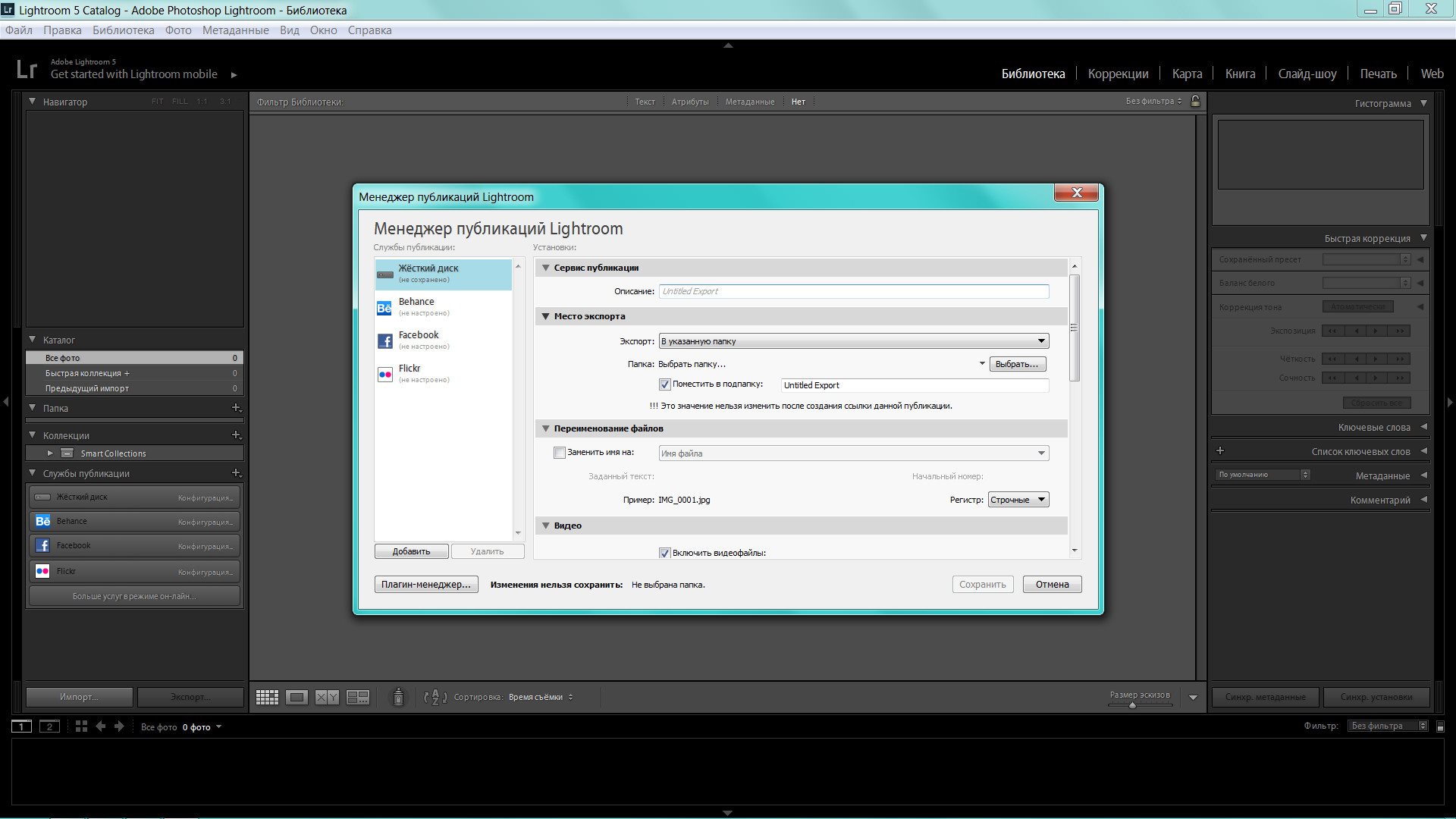Image resolution: width=1456 pixels, height=819 pixels.
Task: Open toolbar options triangle
Action: click(x=1193, y=697)
